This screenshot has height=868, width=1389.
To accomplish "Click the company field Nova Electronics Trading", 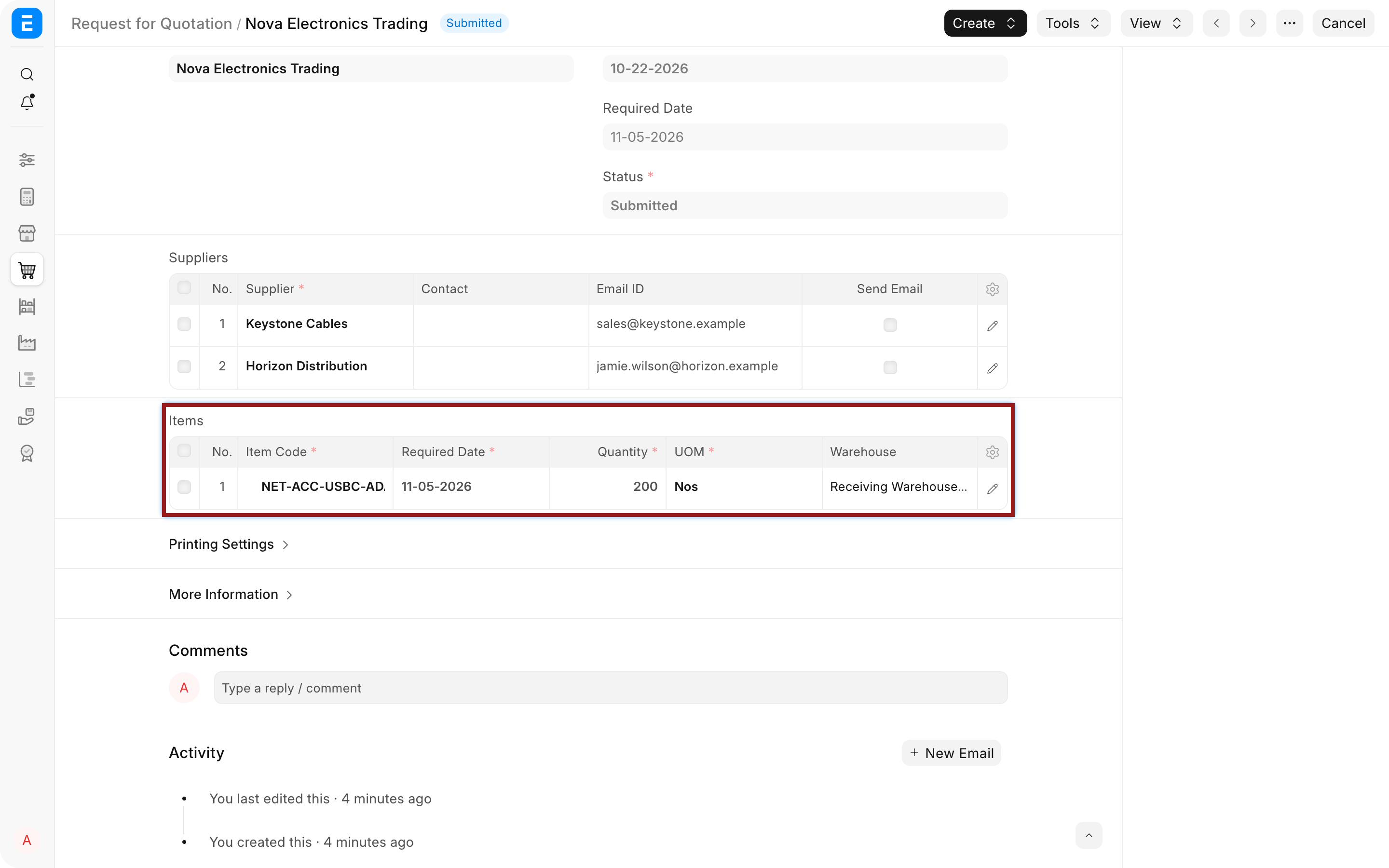I will [x=371, y=68].
